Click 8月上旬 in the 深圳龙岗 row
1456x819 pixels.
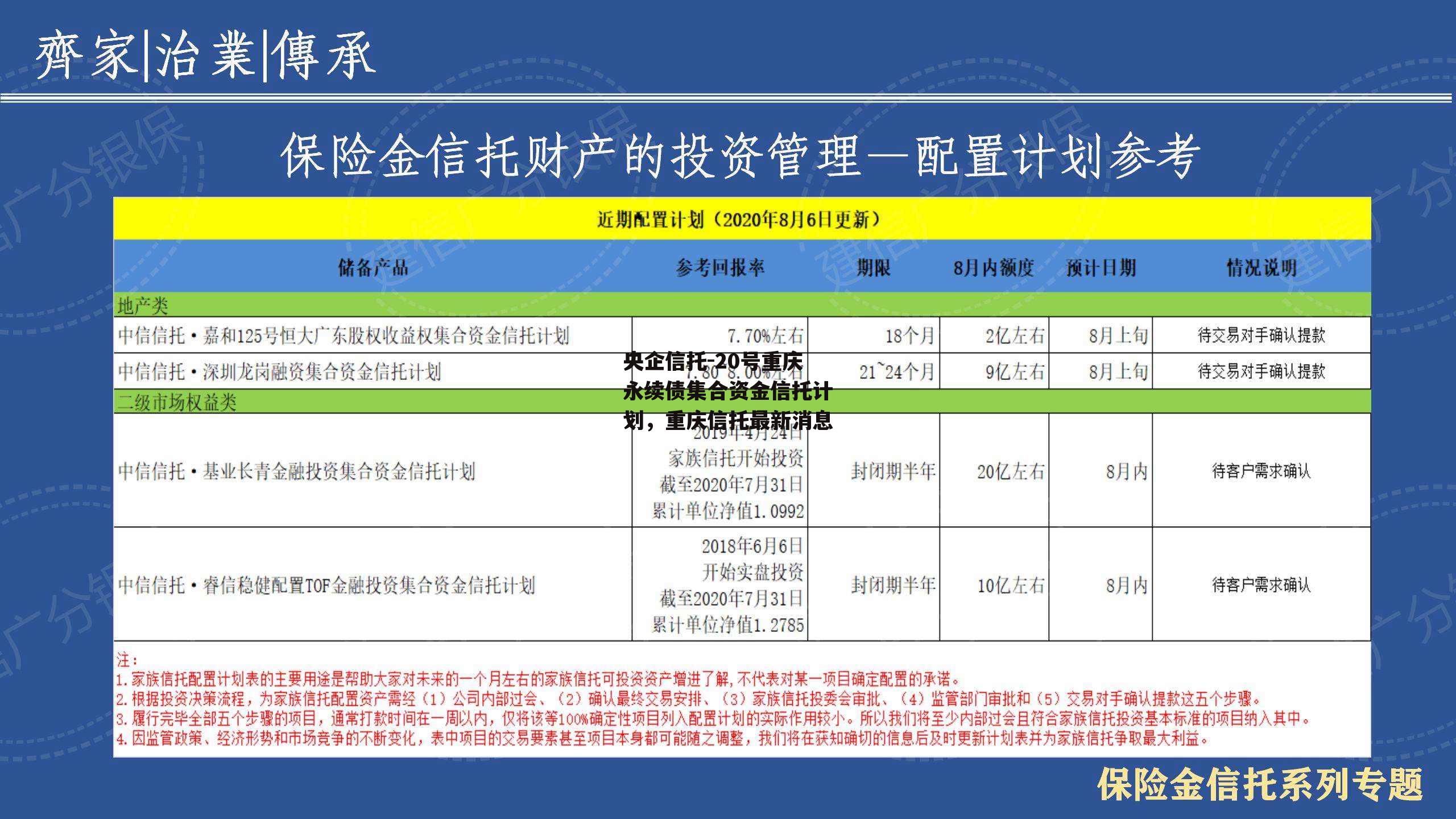pyautogui.click(x=1119, y=372)
